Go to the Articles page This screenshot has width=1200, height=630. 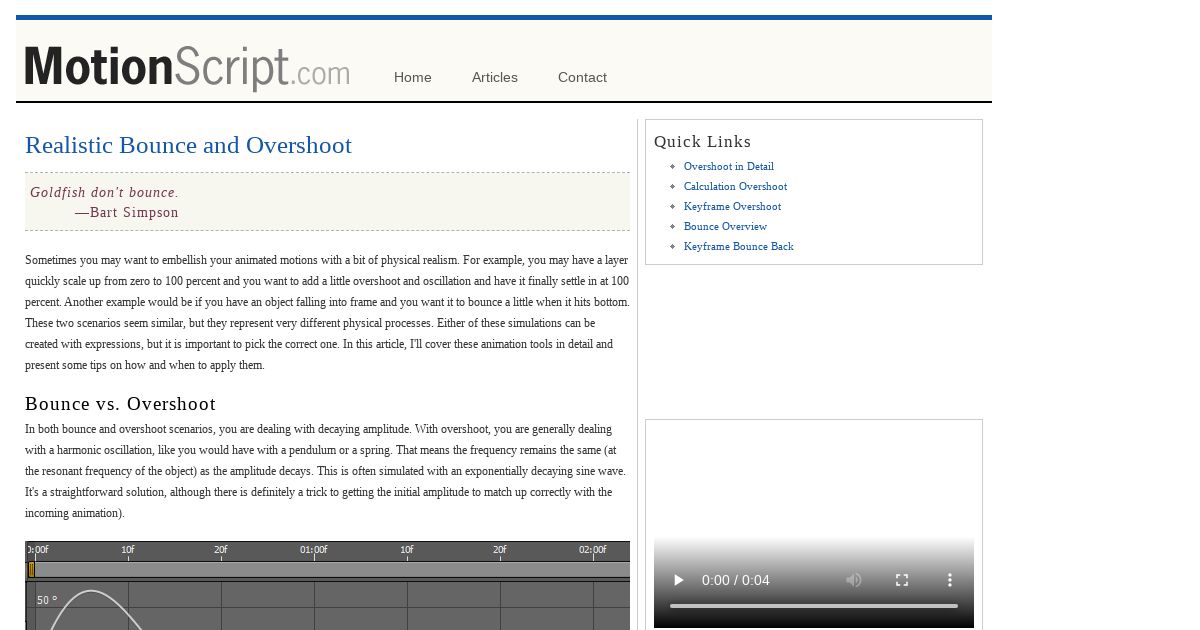pyautogui.click(x=495, y=77)
